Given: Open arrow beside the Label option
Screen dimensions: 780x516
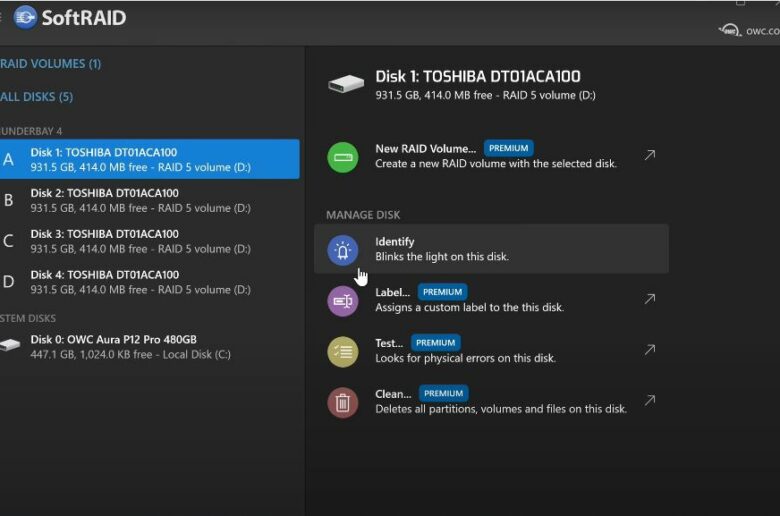Looking at the screenshot, I should pyautogui.click(x=650, y=299).
